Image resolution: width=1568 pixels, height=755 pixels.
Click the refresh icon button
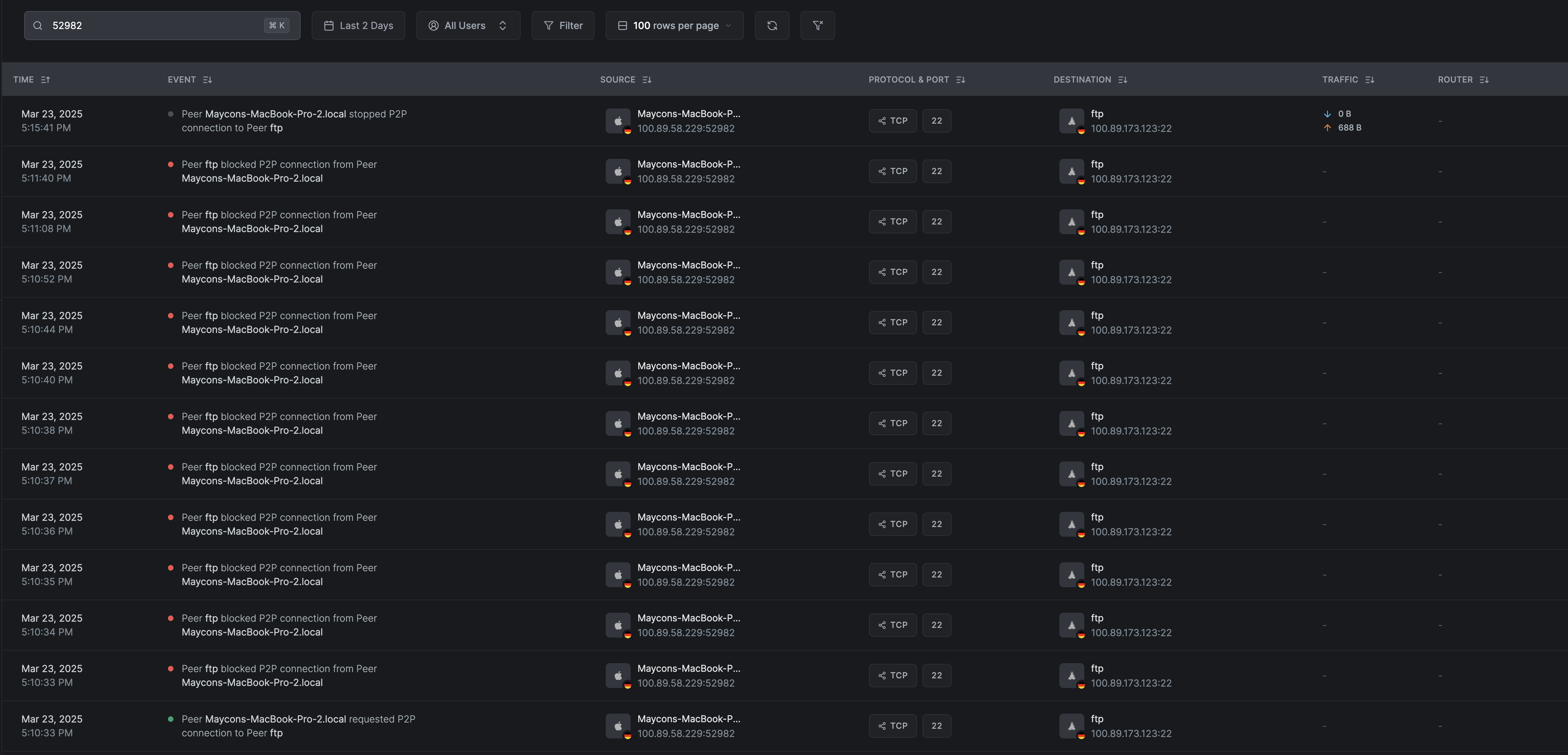(772, 26)
